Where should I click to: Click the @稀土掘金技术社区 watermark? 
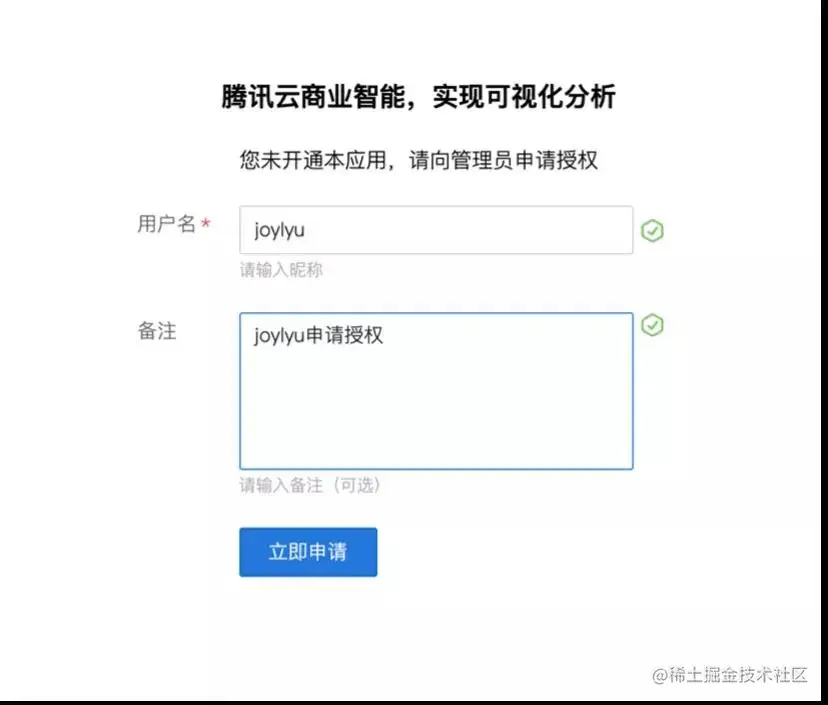point(730,674)
